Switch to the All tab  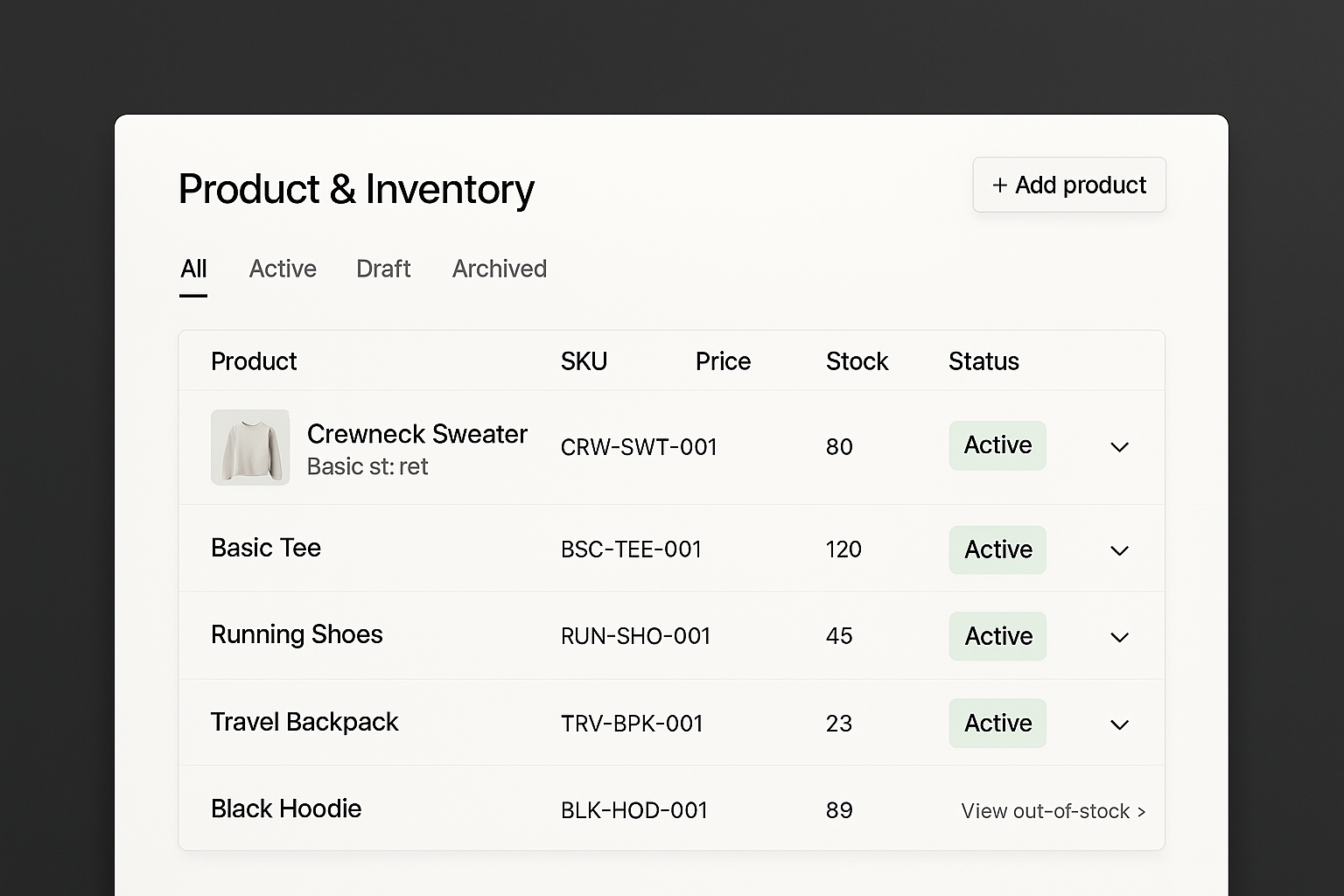(x=193, y=269)
